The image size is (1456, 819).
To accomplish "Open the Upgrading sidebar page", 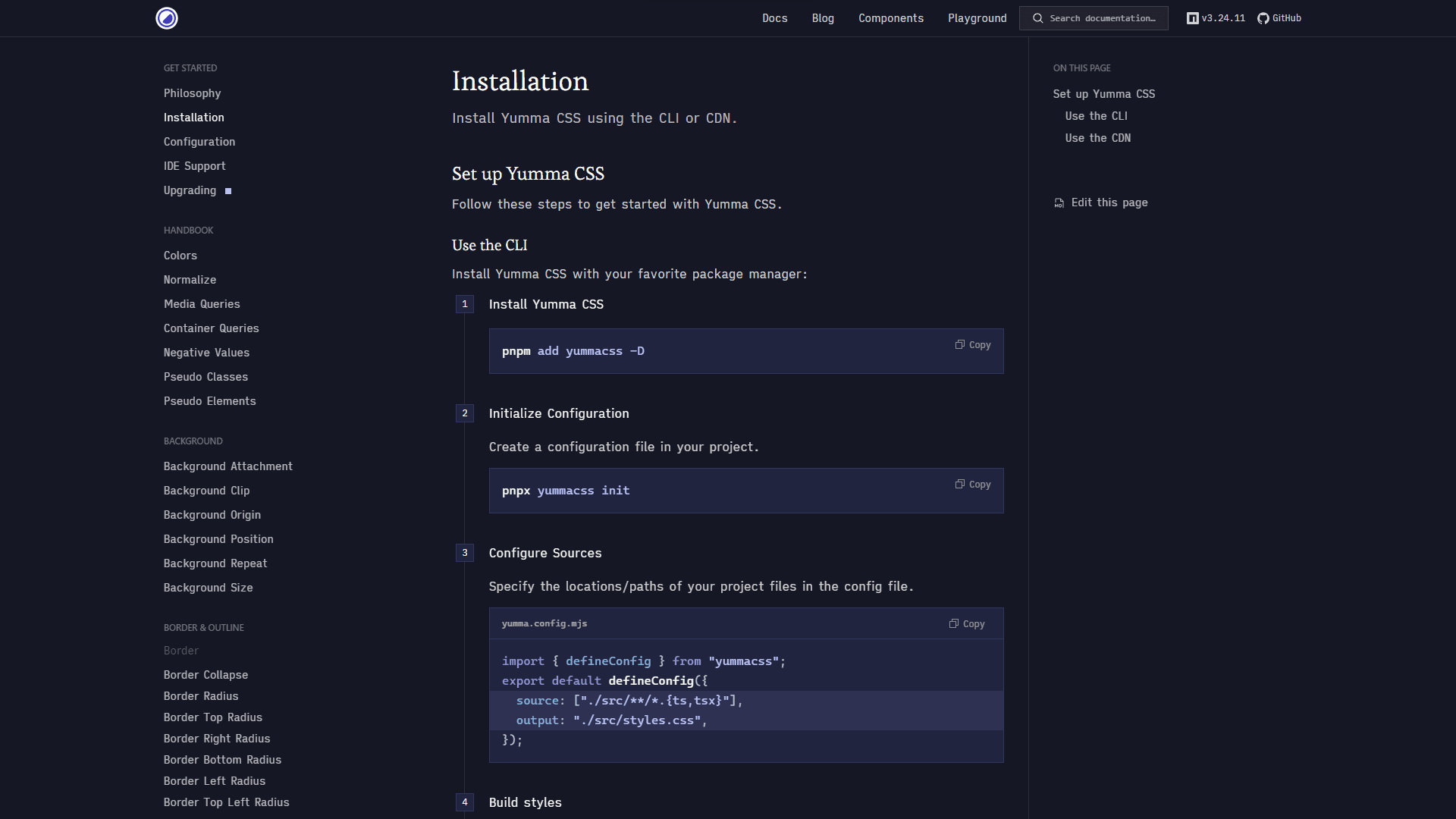I will click(190, 190).
